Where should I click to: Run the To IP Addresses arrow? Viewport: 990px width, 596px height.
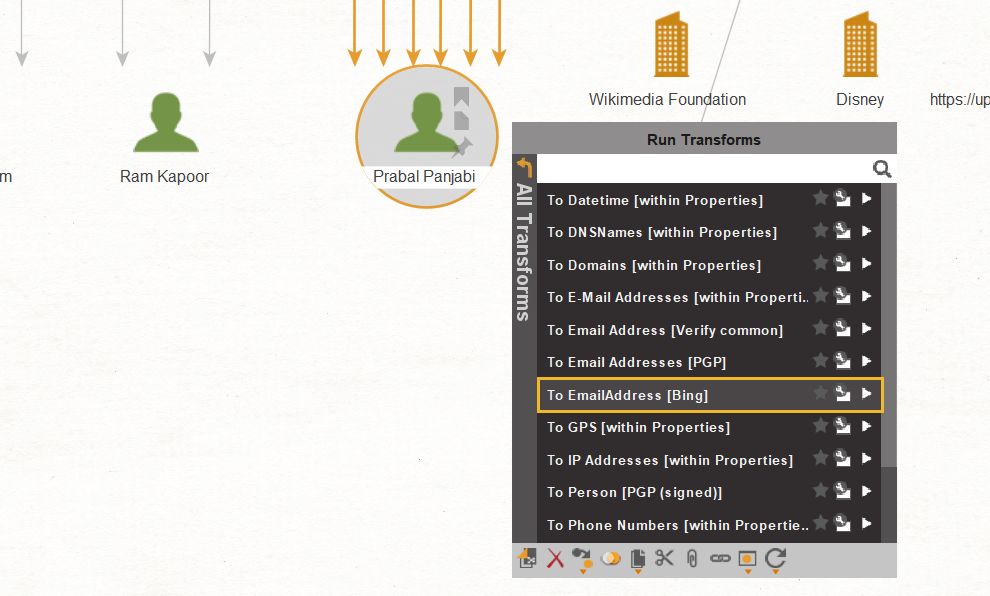[x=867, y=459]
